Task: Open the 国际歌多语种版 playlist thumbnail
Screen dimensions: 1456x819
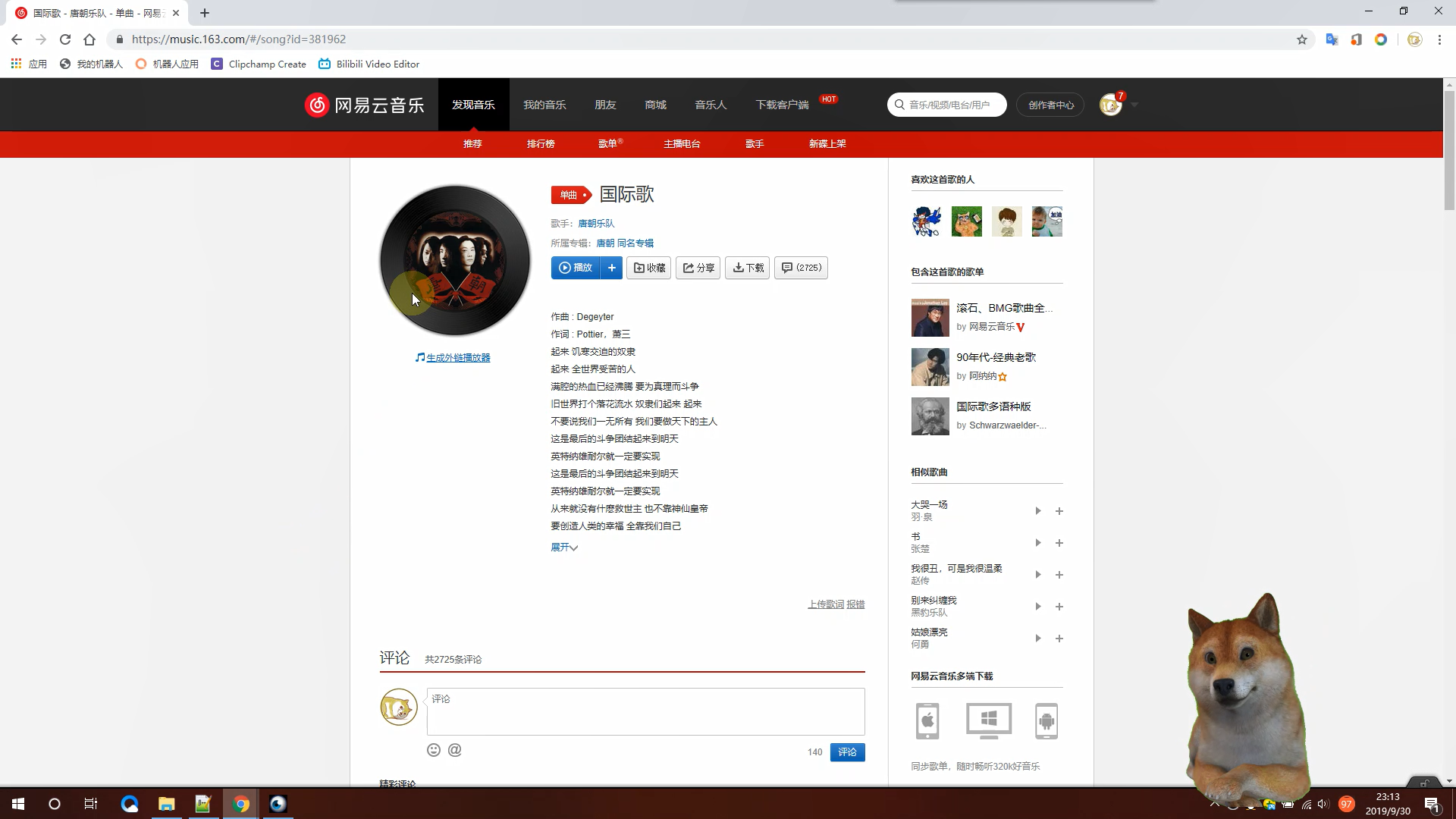Action: (x=930, y=416)
